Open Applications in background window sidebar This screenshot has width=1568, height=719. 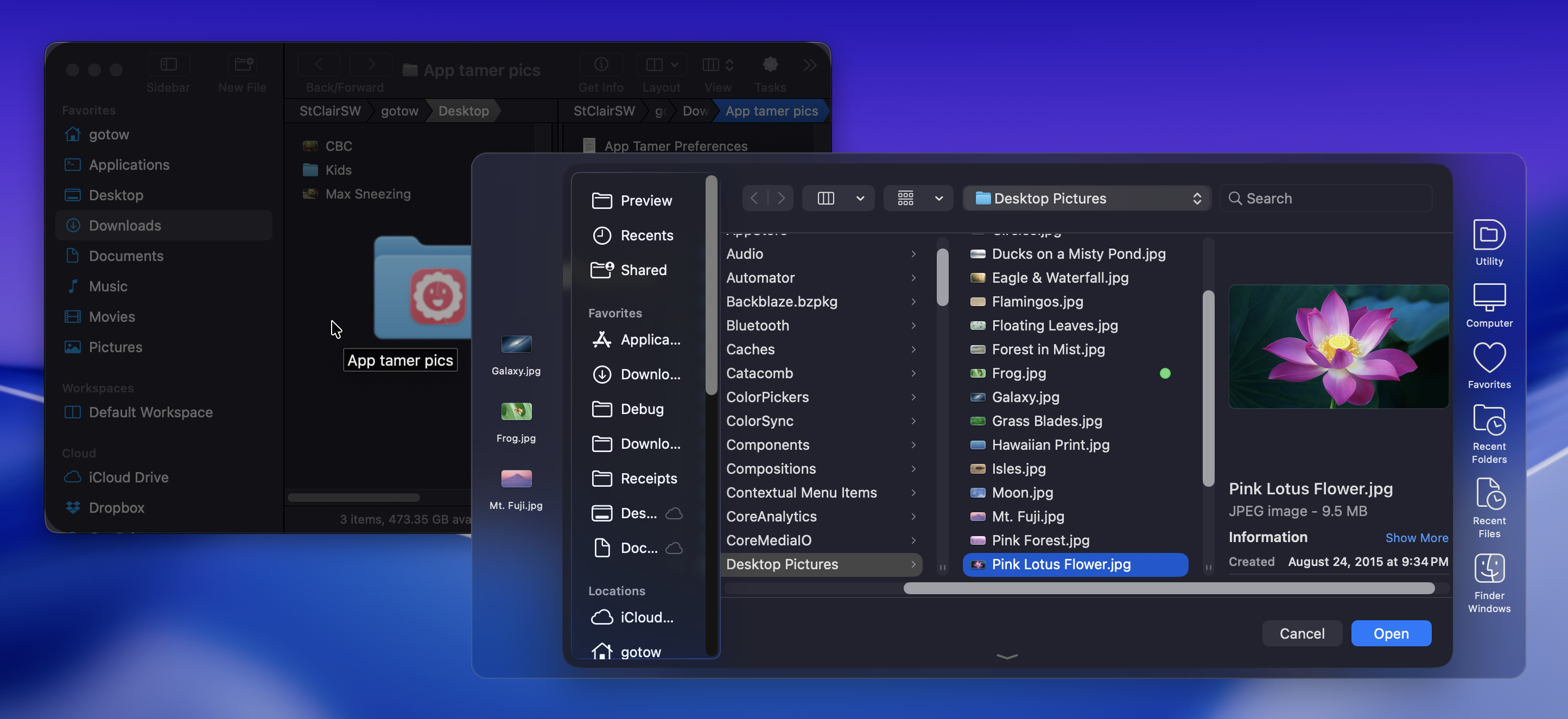tap(164, 164)
